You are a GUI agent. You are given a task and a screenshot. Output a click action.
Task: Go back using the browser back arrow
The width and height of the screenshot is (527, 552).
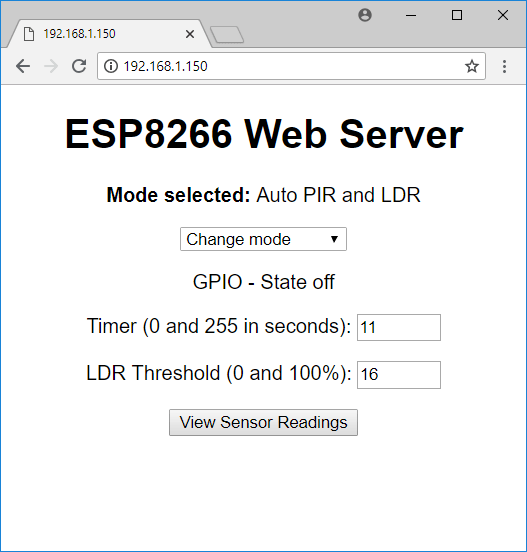click(23, 66)
